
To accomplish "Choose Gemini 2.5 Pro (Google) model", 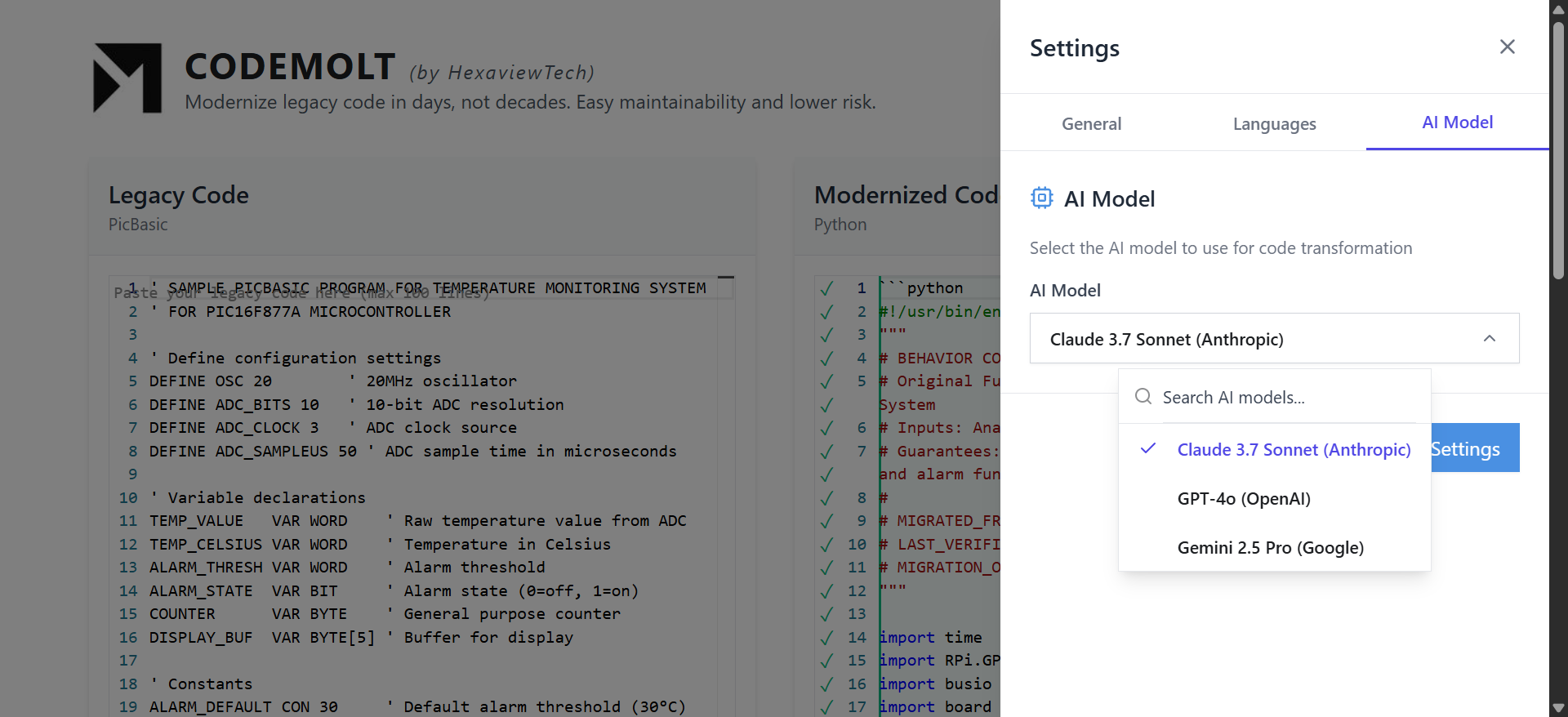I will tap(1270, 548).
